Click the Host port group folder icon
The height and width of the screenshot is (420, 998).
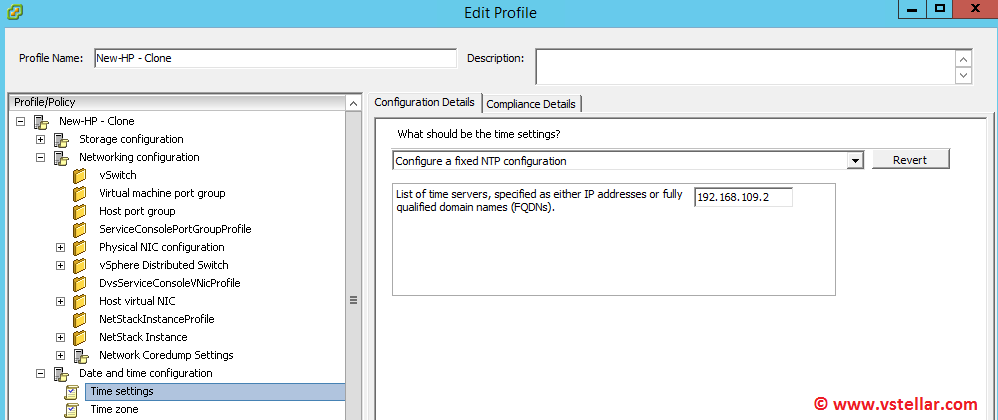point(80,212)
